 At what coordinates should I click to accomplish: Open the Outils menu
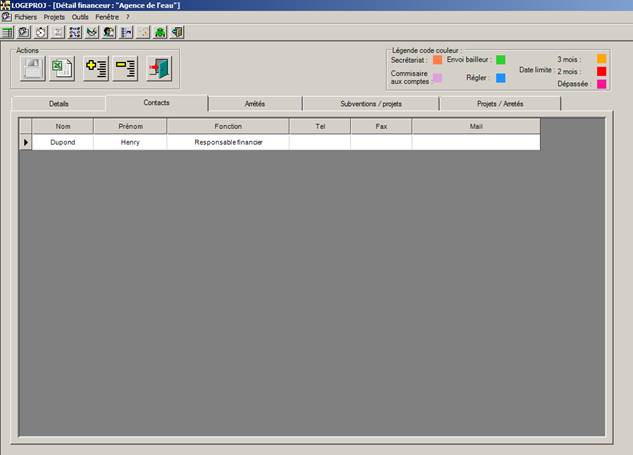click(80, 17)
